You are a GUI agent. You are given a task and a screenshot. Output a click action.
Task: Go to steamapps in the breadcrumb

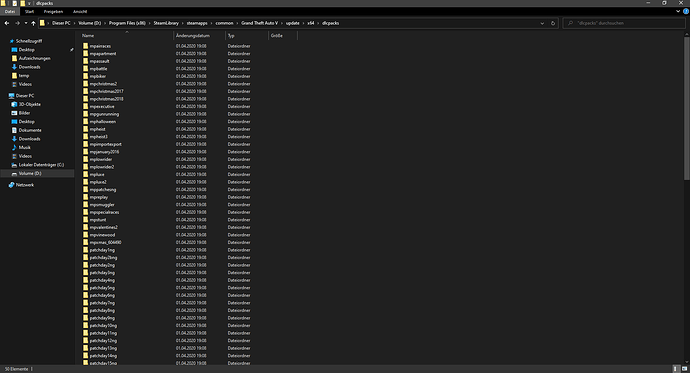pos(197,23)
